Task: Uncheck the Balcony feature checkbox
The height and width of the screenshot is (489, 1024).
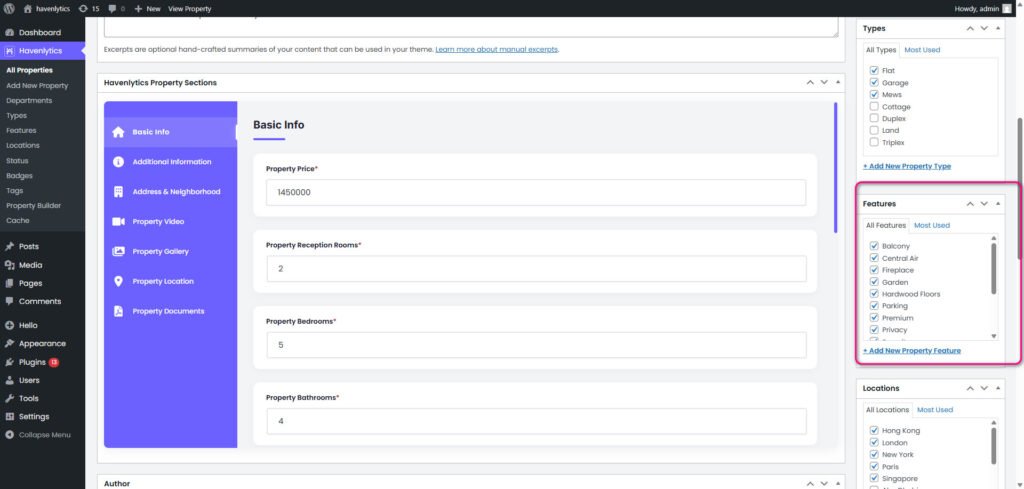Action: [874, 246]
